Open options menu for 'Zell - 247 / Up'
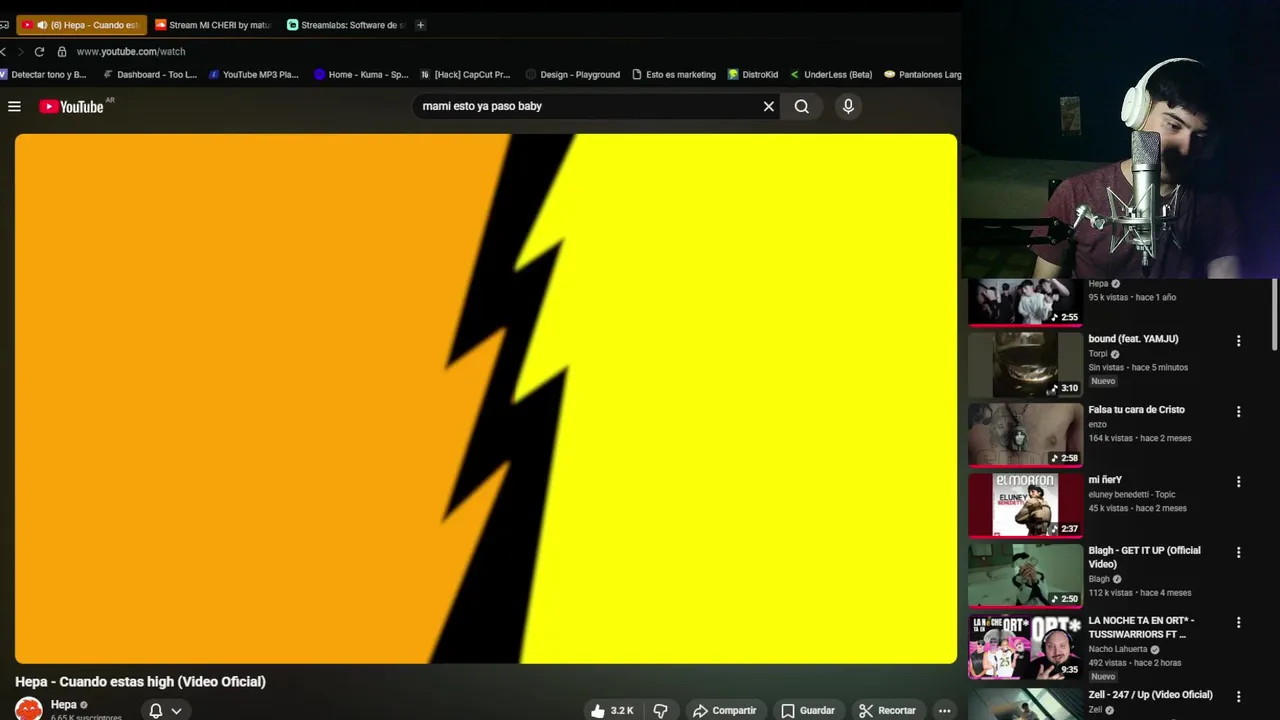Screen dimensions: 1280x720 pyautogui.click(x=1238, y=697)
